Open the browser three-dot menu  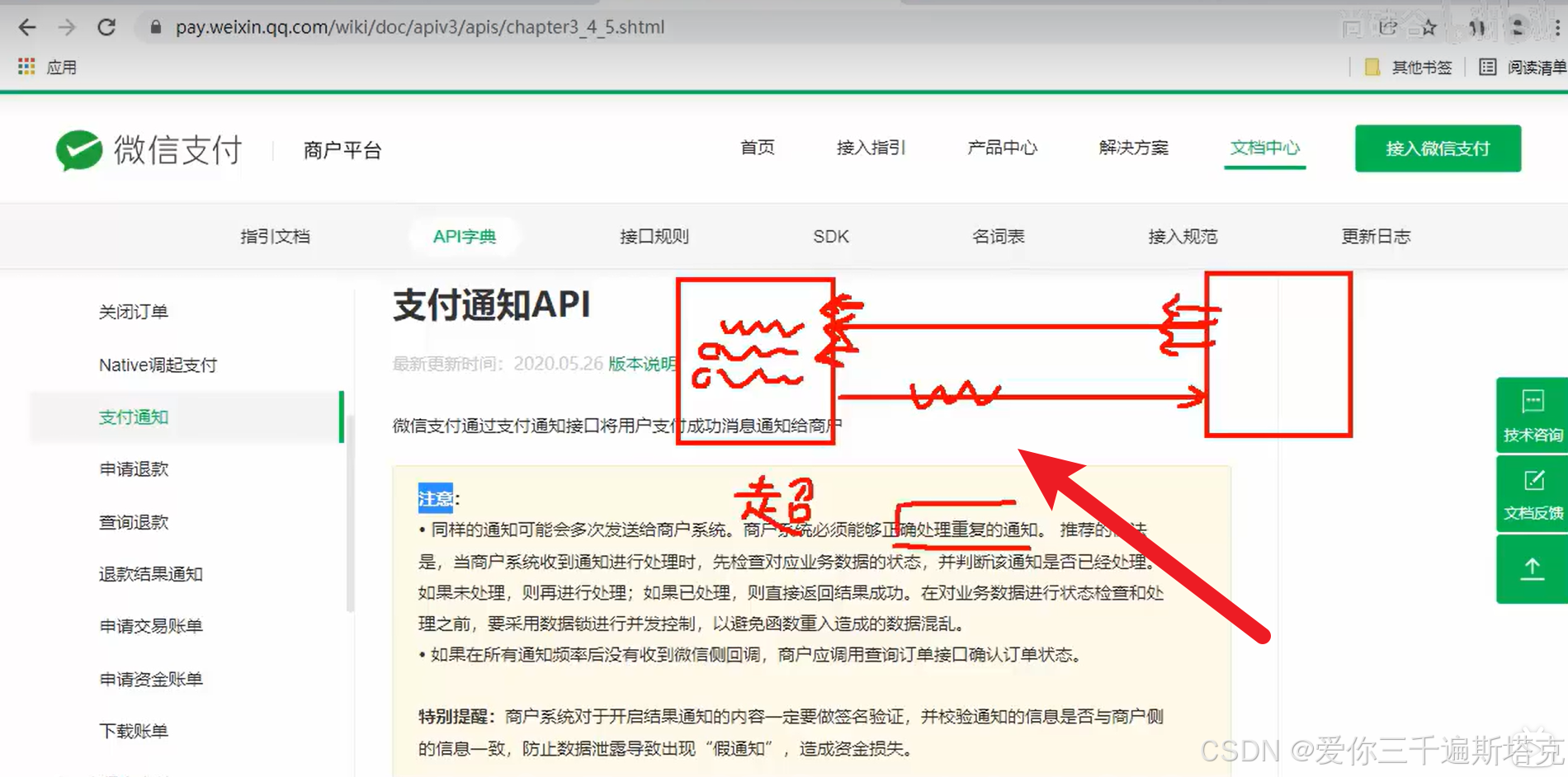(1557, 28)
